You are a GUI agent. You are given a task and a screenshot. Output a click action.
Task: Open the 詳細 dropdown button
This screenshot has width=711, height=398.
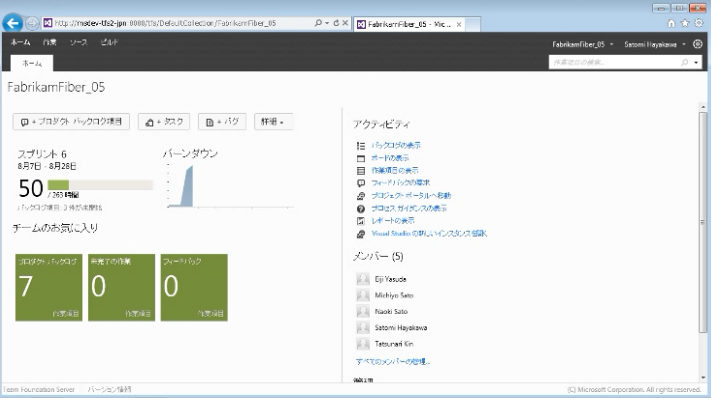(273, 121)
